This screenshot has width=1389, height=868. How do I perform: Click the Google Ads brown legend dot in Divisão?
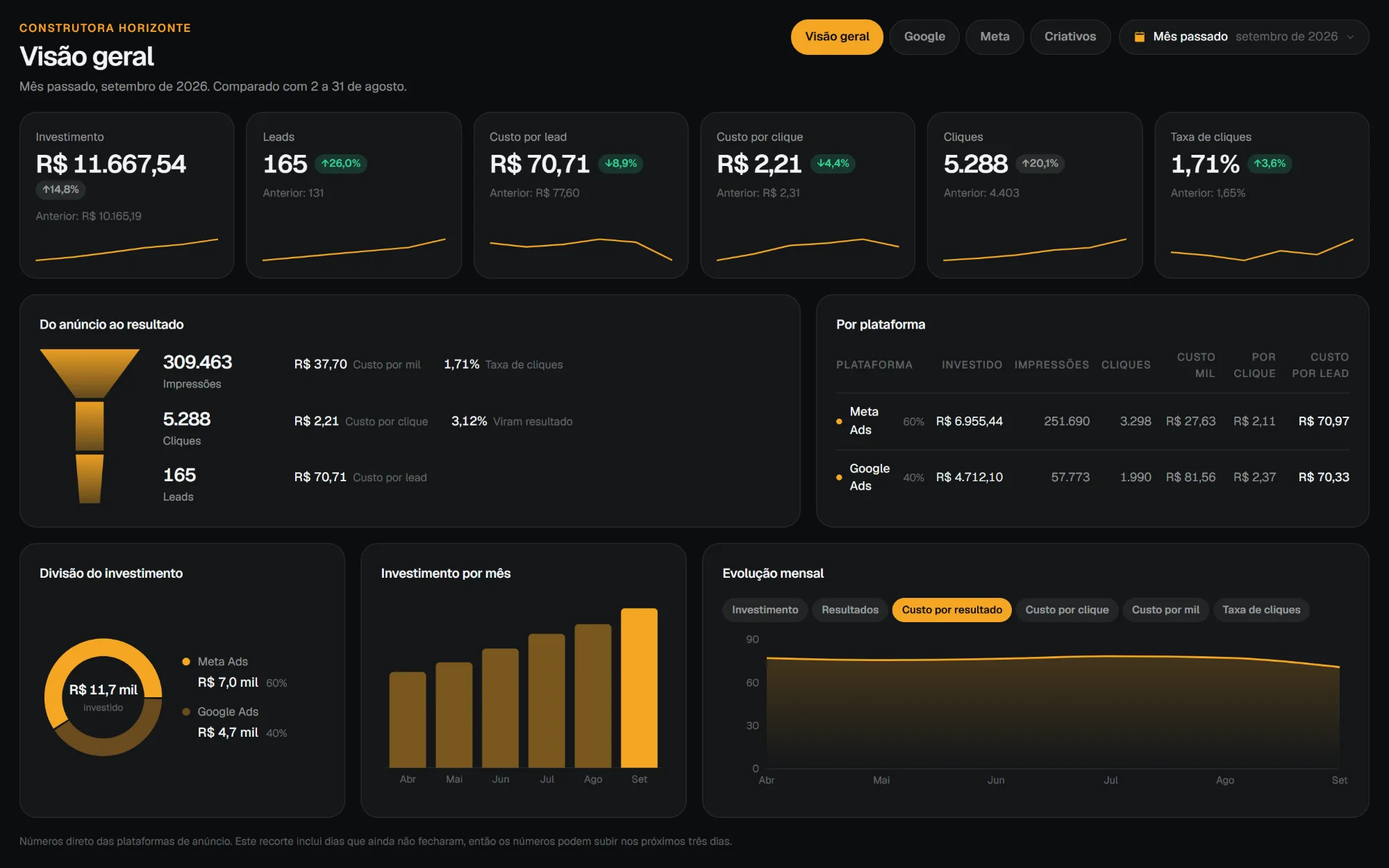pos(186,712)
